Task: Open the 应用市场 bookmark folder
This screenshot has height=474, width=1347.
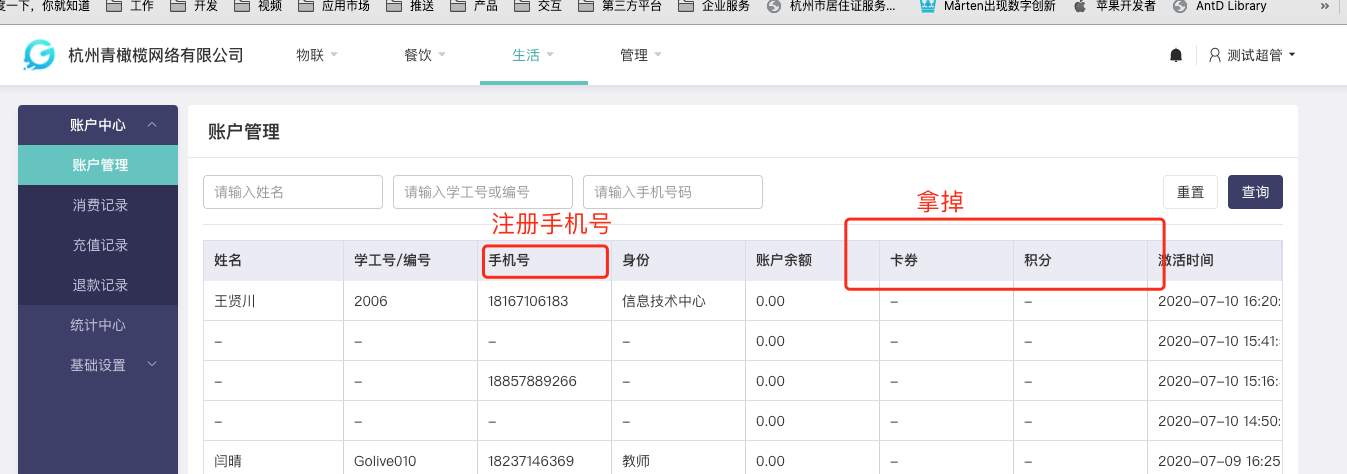Action: click(334, 6)
